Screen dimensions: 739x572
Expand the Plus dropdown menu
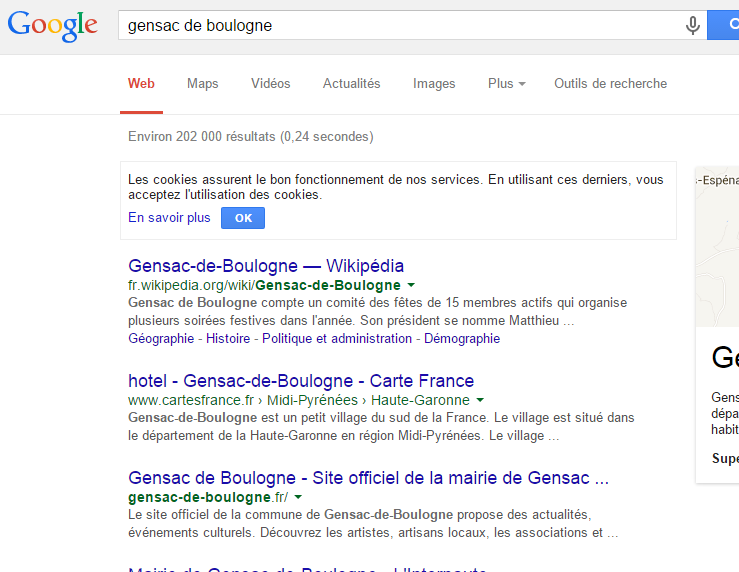pyautogui.click(x=507, y=83)
